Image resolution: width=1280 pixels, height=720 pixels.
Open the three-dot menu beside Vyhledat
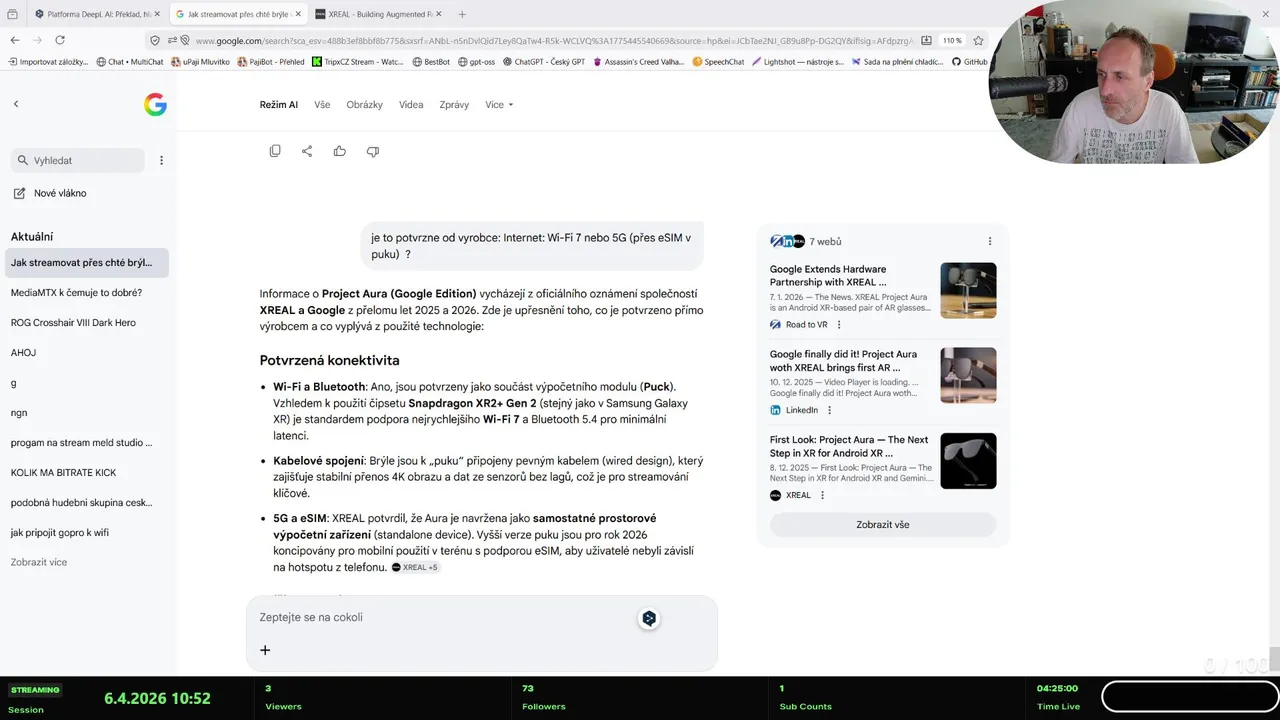161,160
